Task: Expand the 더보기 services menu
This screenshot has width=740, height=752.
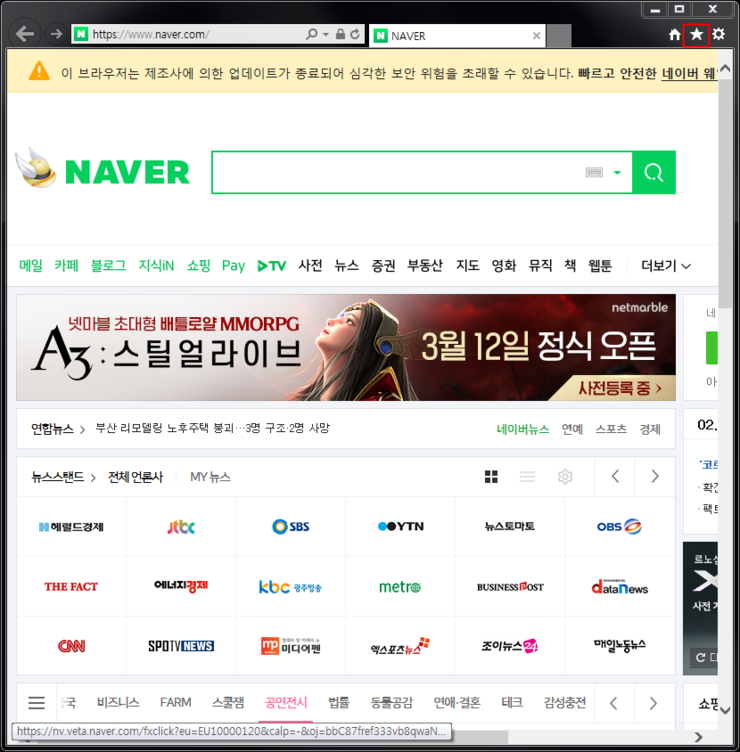Action: (666, 266)
